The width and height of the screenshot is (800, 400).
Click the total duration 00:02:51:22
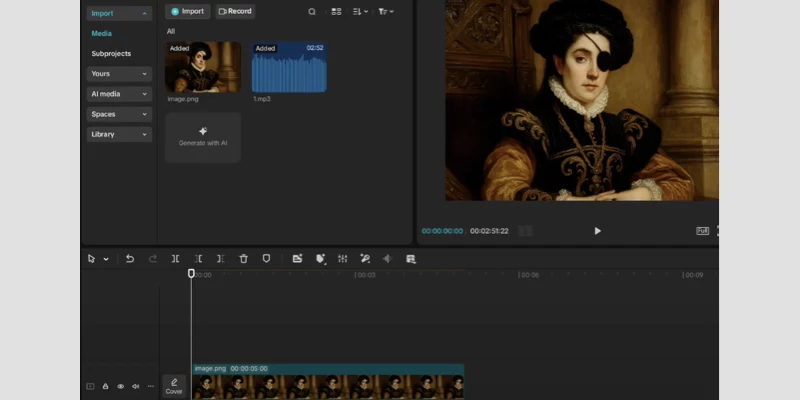tap(489, 231)
